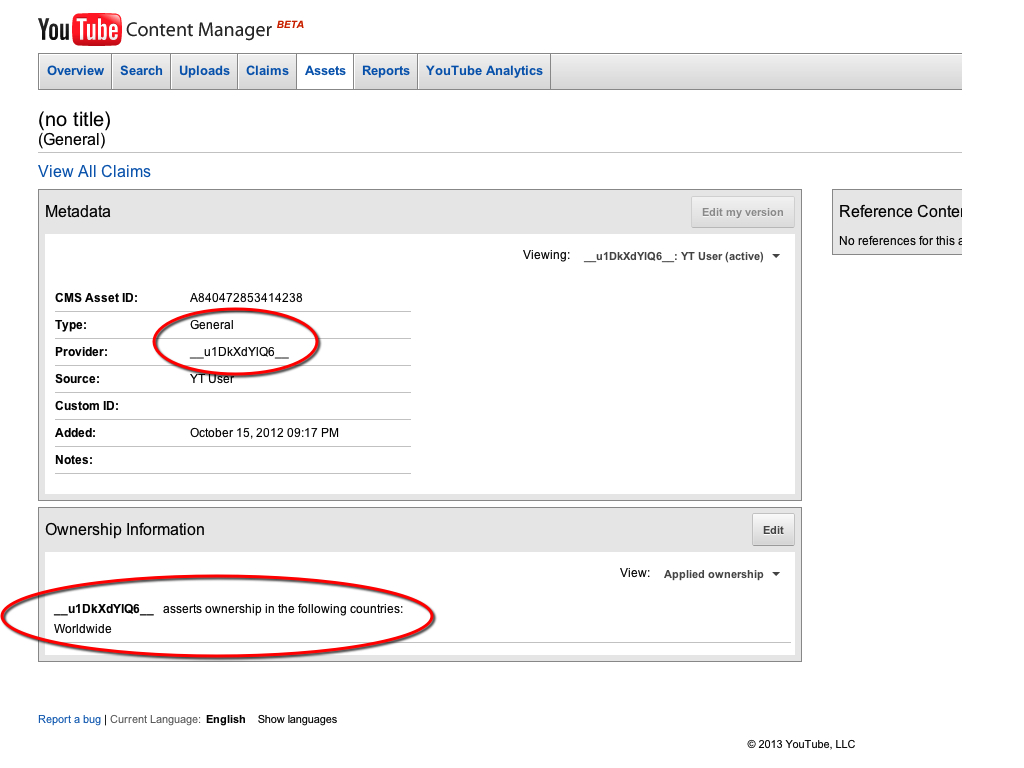Click the Worldwide ownership territory text
1024x768 pixels.
pyautogui.click(x=83, y=629)
